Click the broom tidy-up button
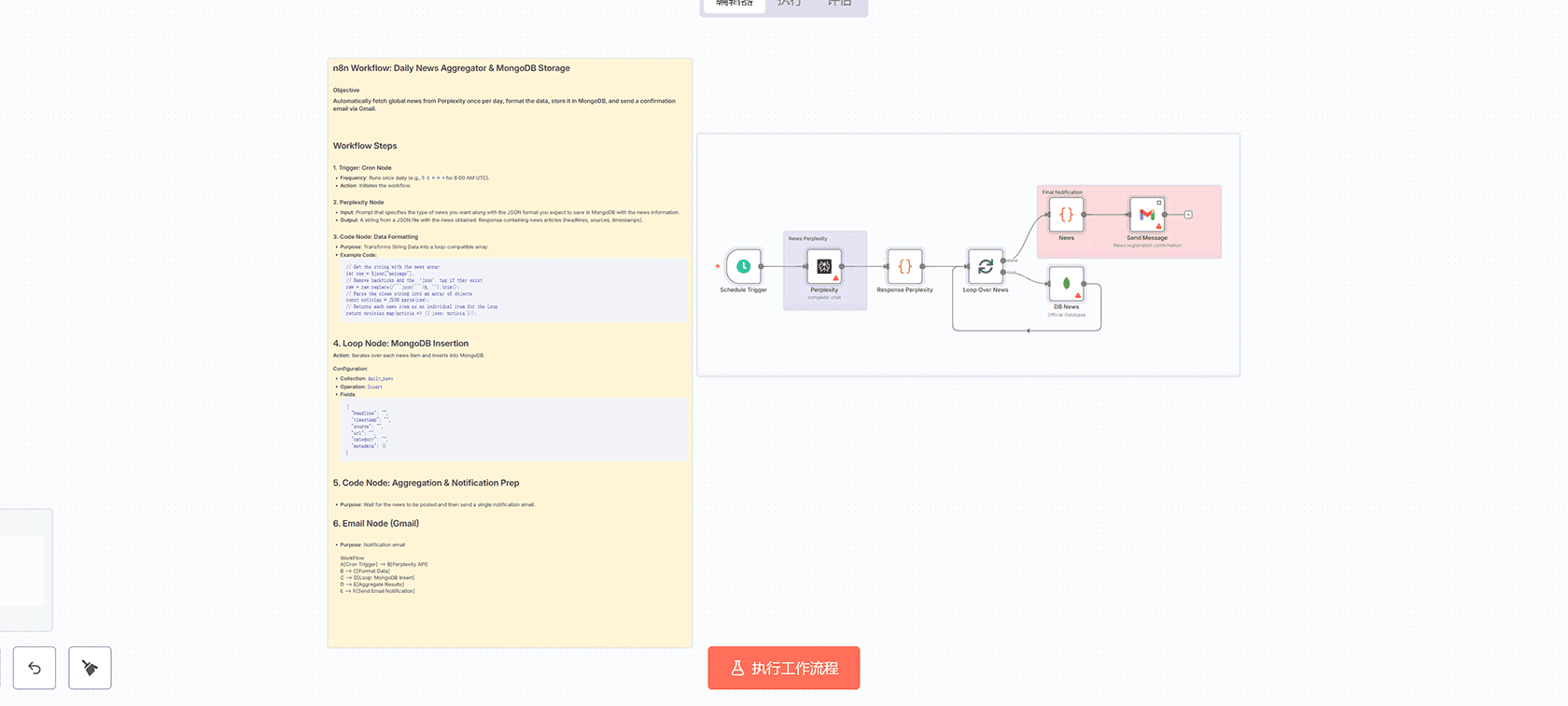Image resolution: width=1568 pixels, height=706 pixels. tap(90, 668)
